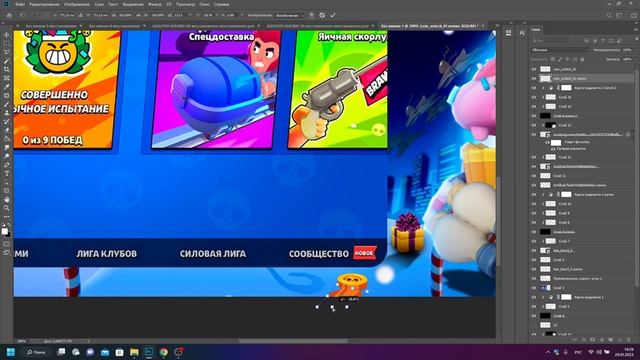This screenshot has width=640, height=360.
Task: Click the Home icon in options bar
Action: tap(9, 15)
